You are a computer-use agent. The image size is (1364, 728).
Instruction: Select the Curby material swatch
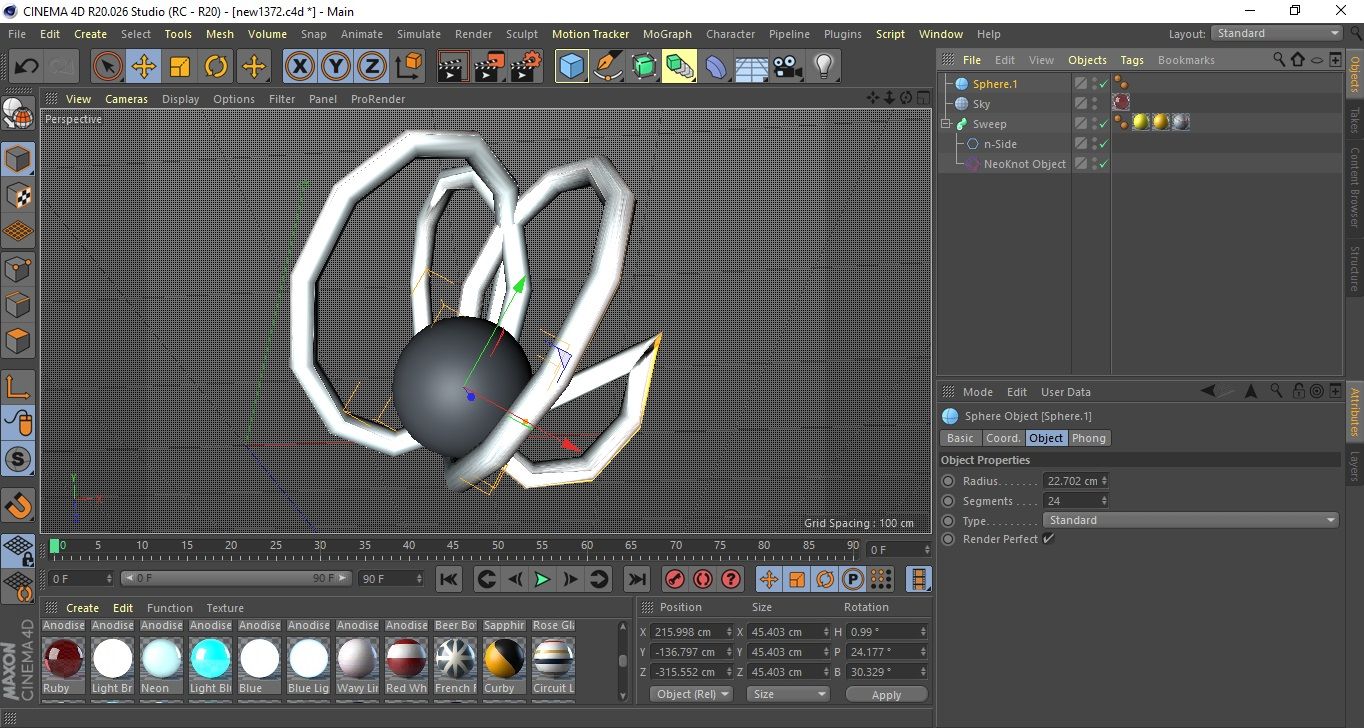click(x=504, y=659)
